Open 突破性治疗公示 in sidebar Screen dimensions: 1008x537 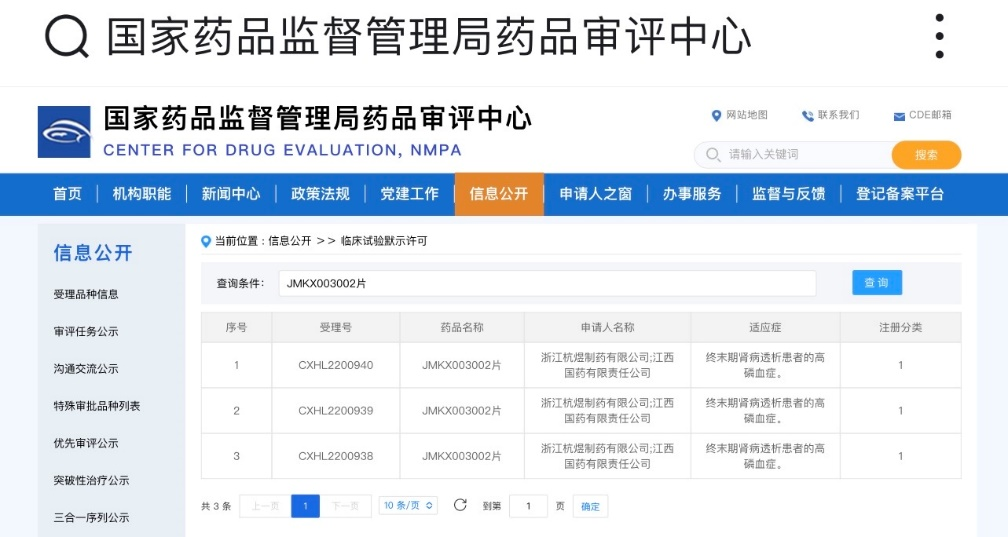(x=91, y=480)
